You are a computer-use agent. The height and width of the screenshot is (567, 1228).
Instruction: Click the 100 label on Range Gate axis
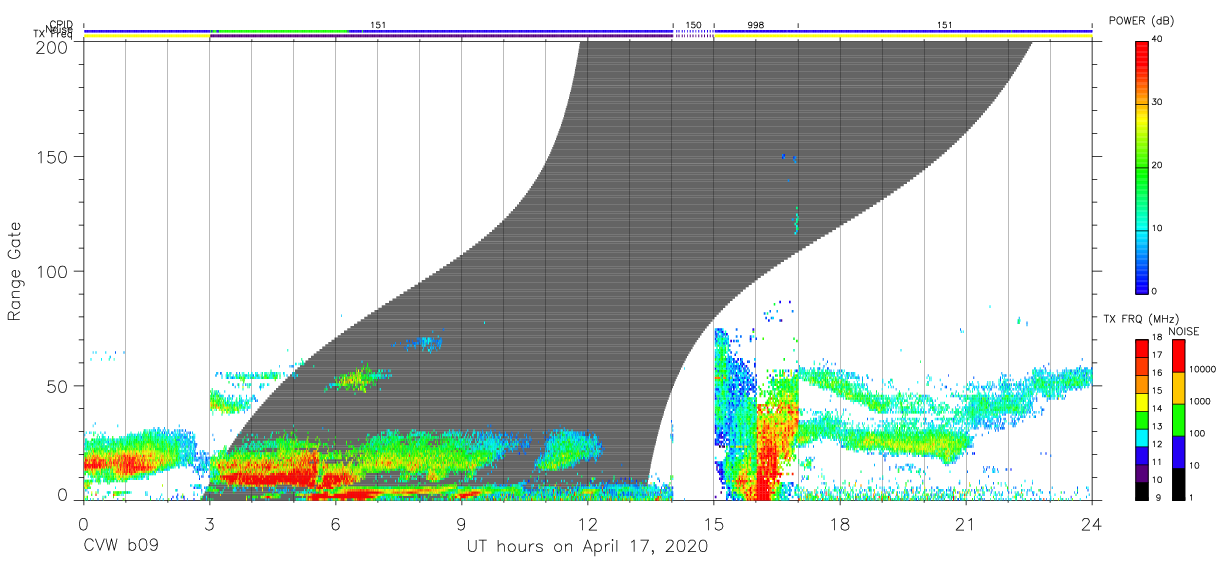point(51,272)
